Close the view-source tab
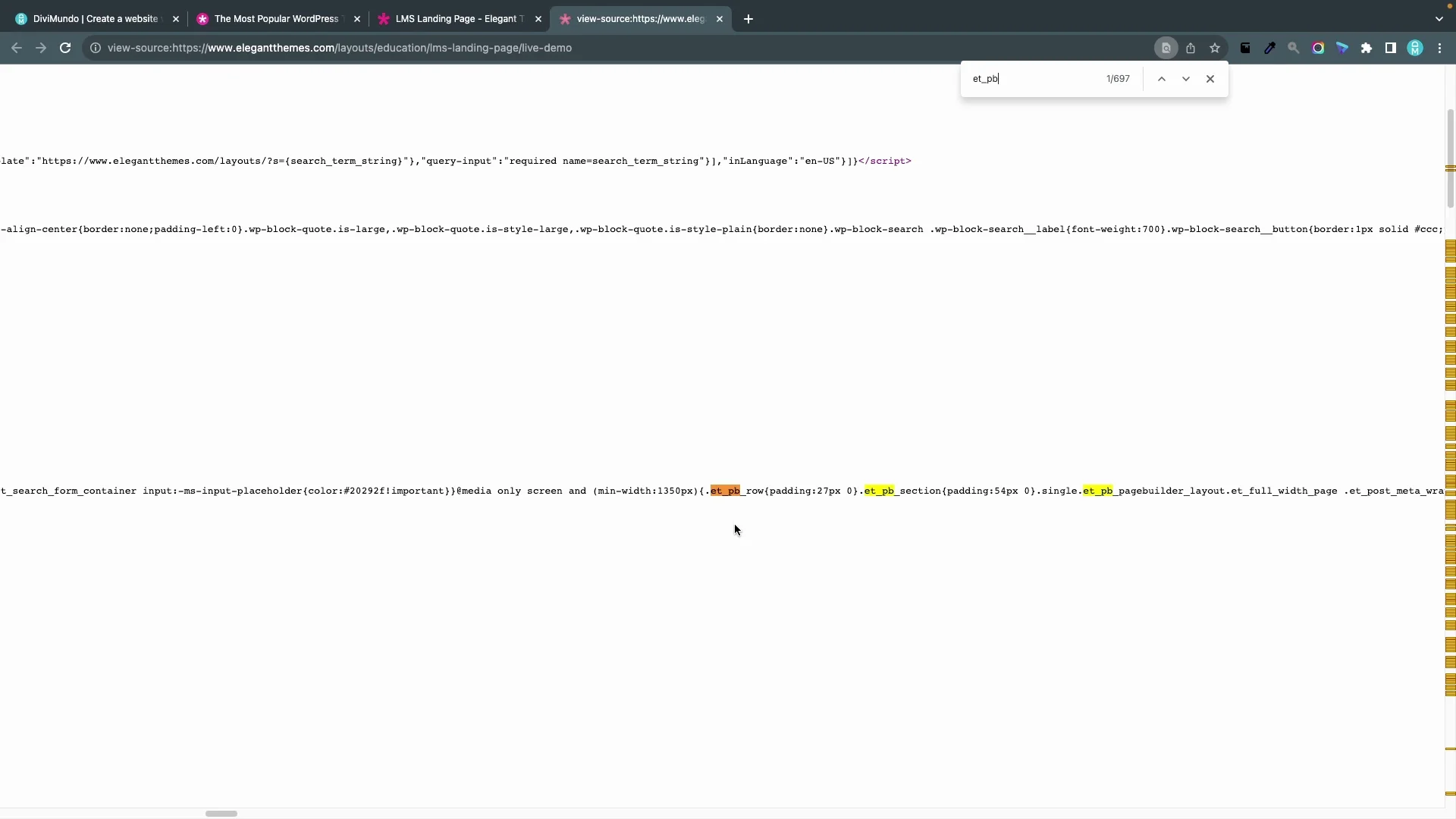The width and height of the screenshot is (1456, 819). tap(720, 19)
